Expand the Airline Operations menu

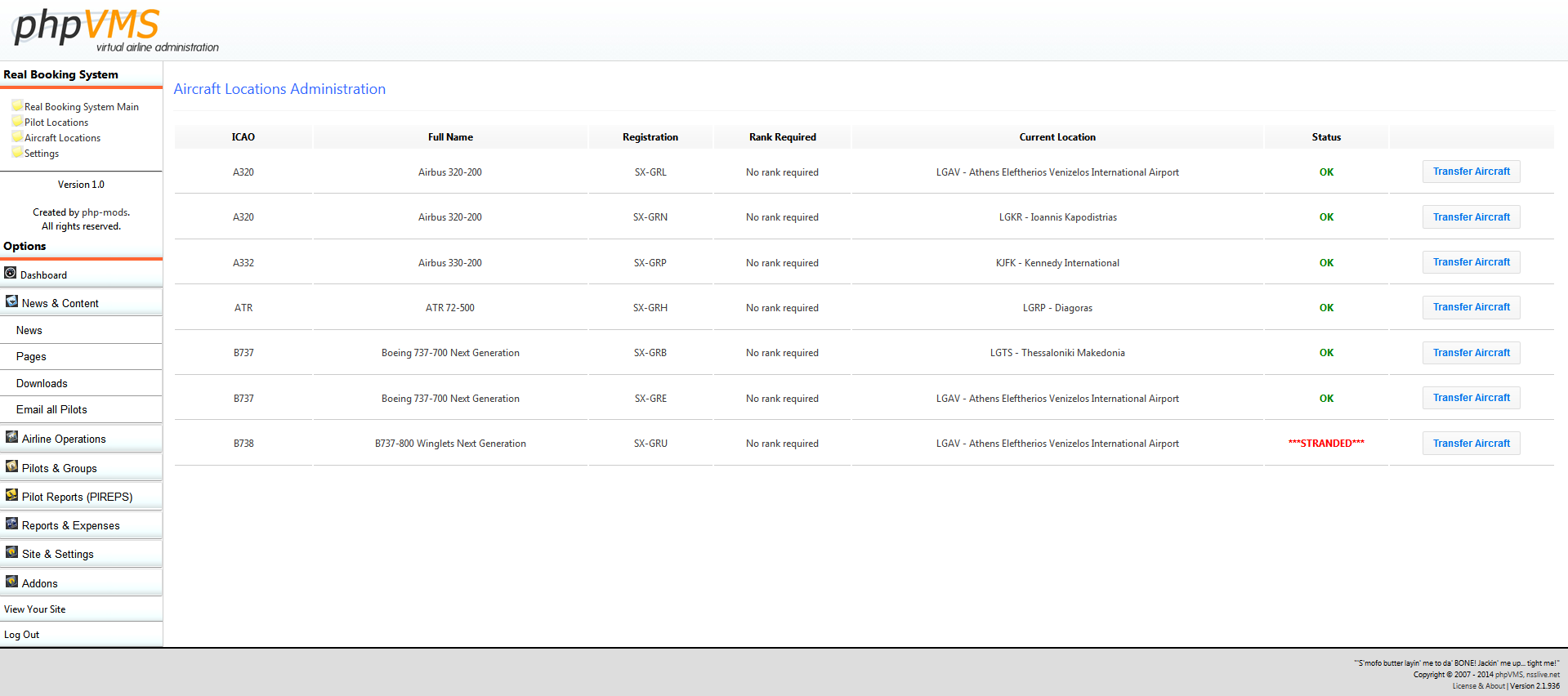[x=81, y=439]
